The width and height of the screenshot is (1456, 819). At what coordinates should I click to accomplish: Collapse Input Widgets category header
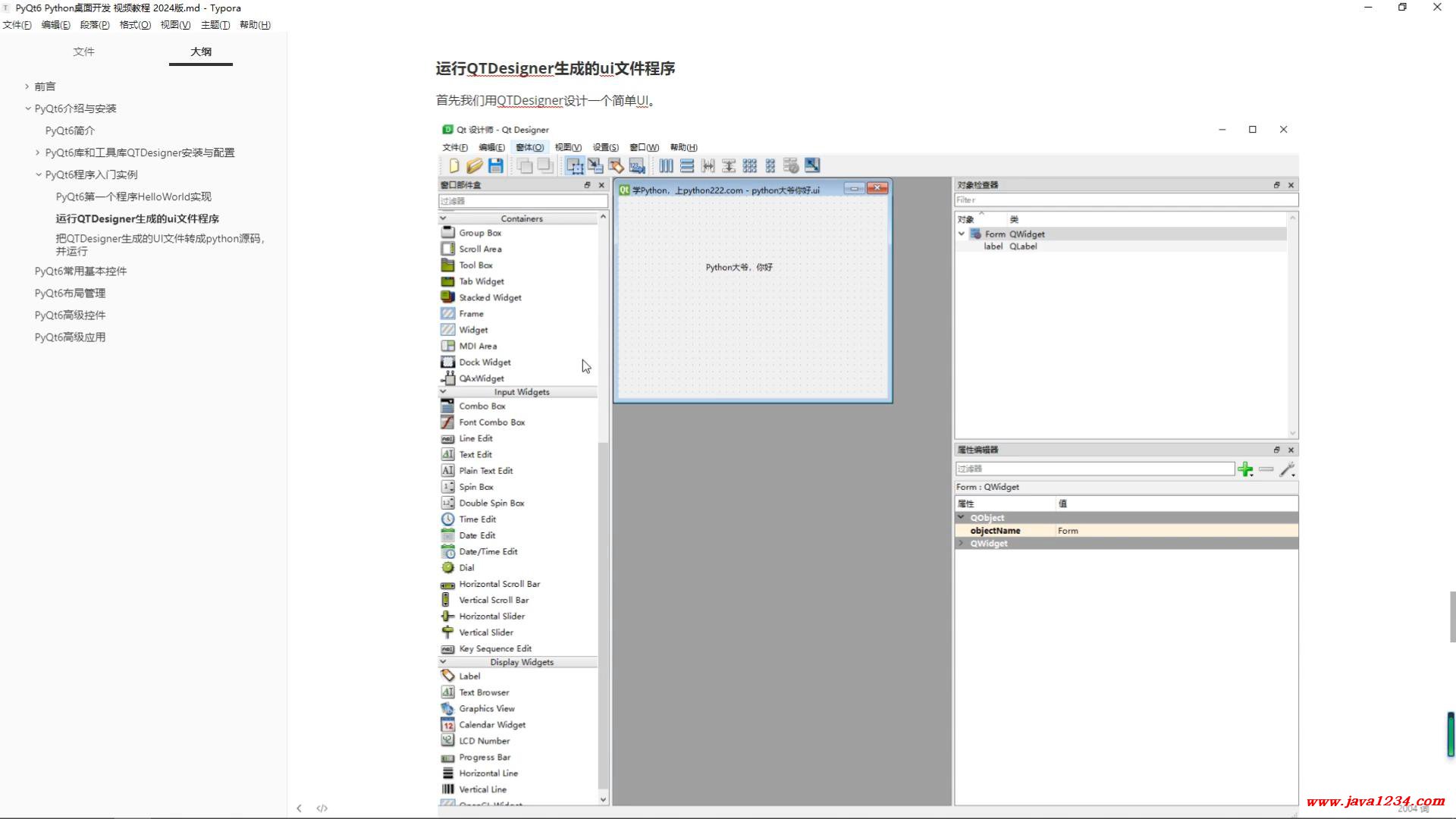(443, 392)
